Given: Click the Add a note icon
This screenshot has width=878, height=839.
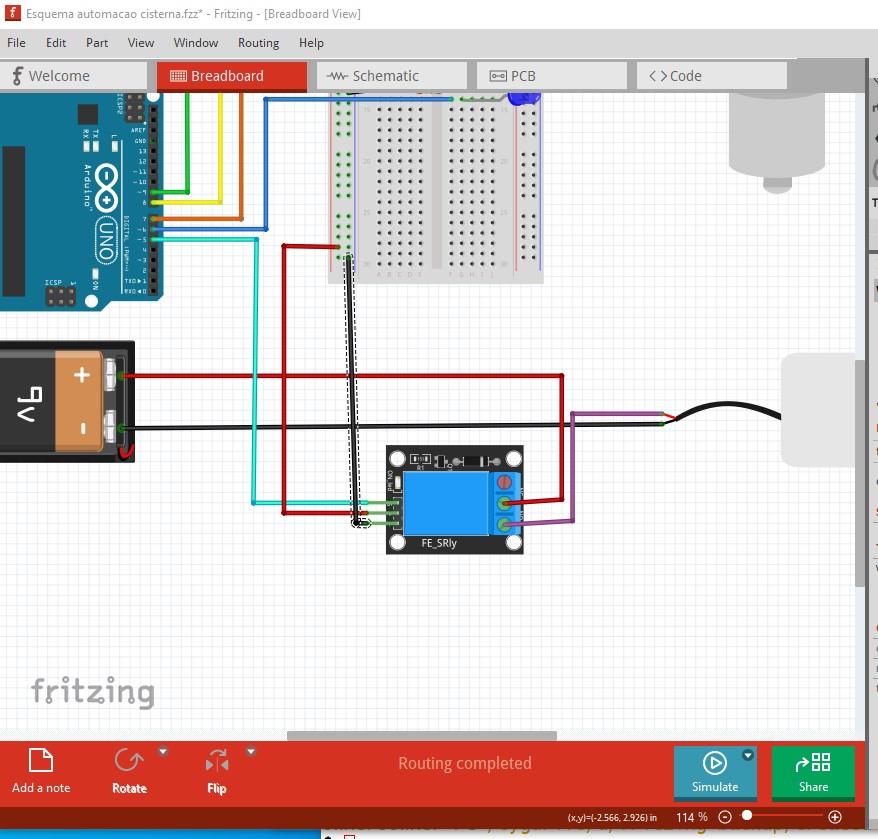Looking at the screenshot, I should point(41,761).
